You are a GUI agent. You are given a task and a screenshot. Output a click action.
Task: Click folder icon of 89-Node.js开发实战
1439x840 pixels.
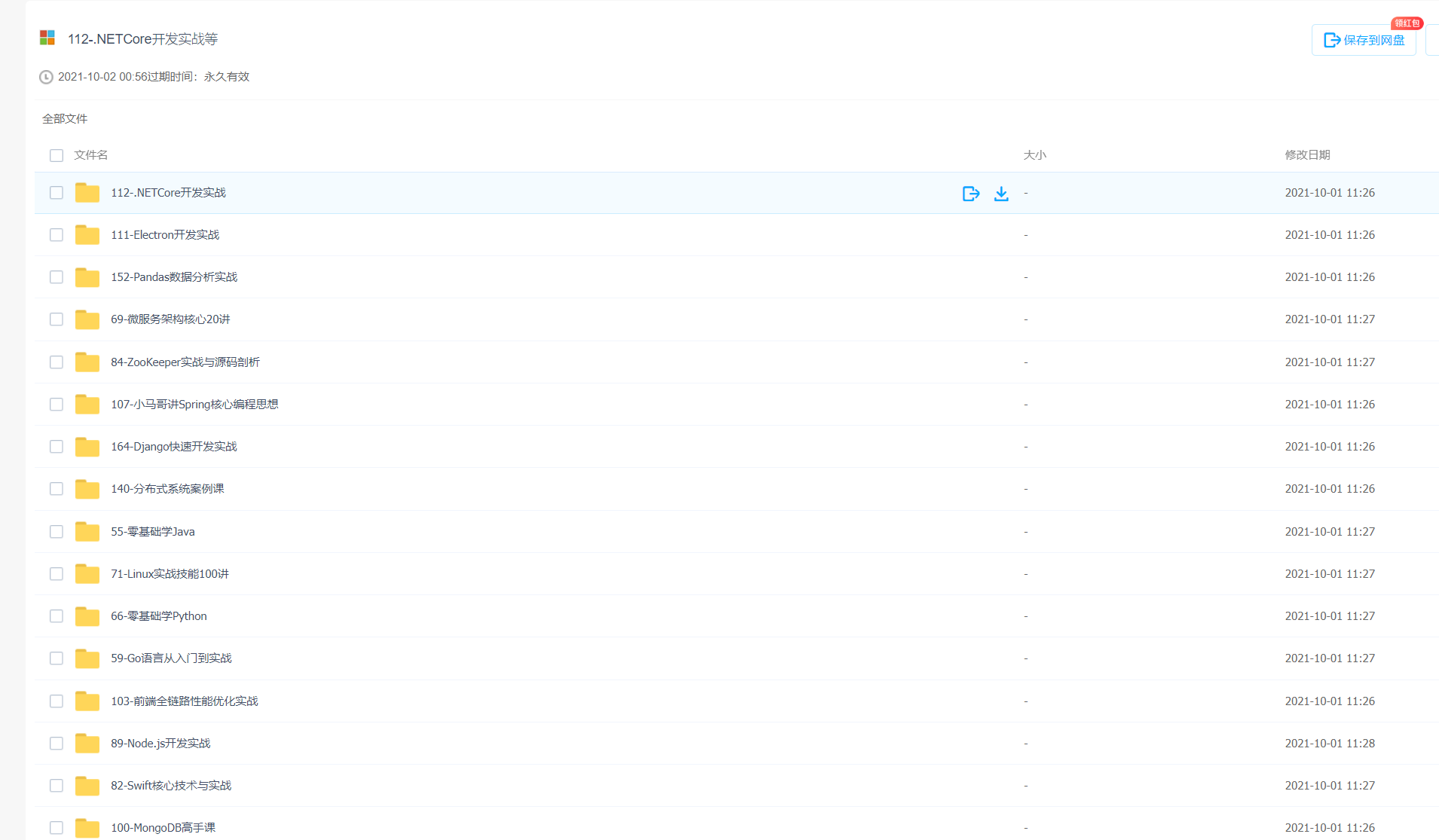pyautogui.click(x=87, y=744)
